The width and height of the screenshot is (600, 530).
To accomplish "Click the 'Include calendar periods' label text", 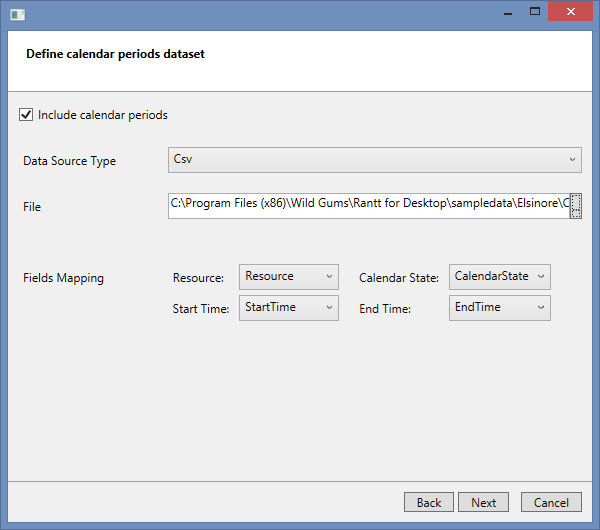I will click(102, 115).
